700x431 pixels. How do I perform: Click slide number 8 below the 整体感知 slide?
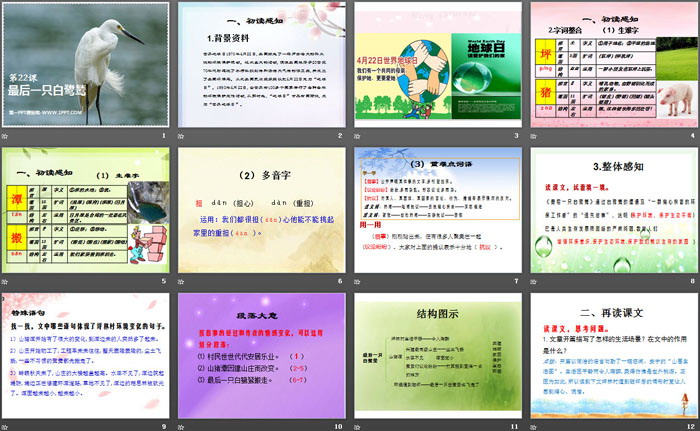coord(692,281)
